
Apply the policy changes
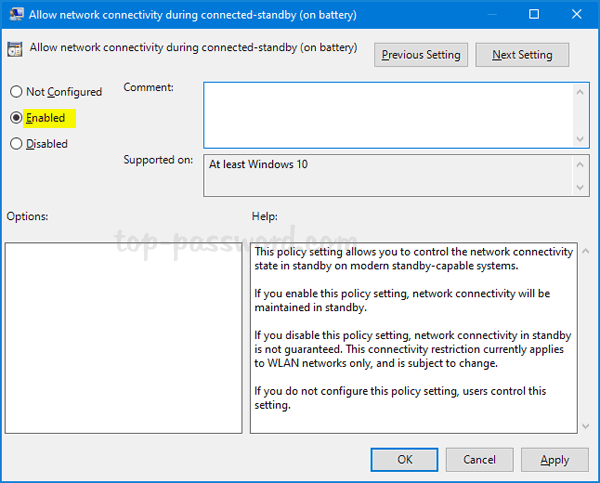click(554, 460)
